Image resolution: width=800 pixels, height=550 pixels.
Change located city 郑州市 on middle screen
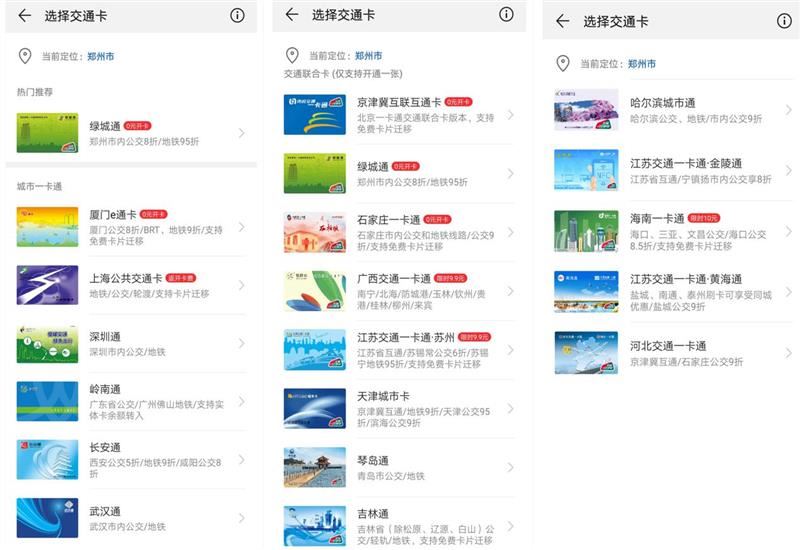click(368, 56)
